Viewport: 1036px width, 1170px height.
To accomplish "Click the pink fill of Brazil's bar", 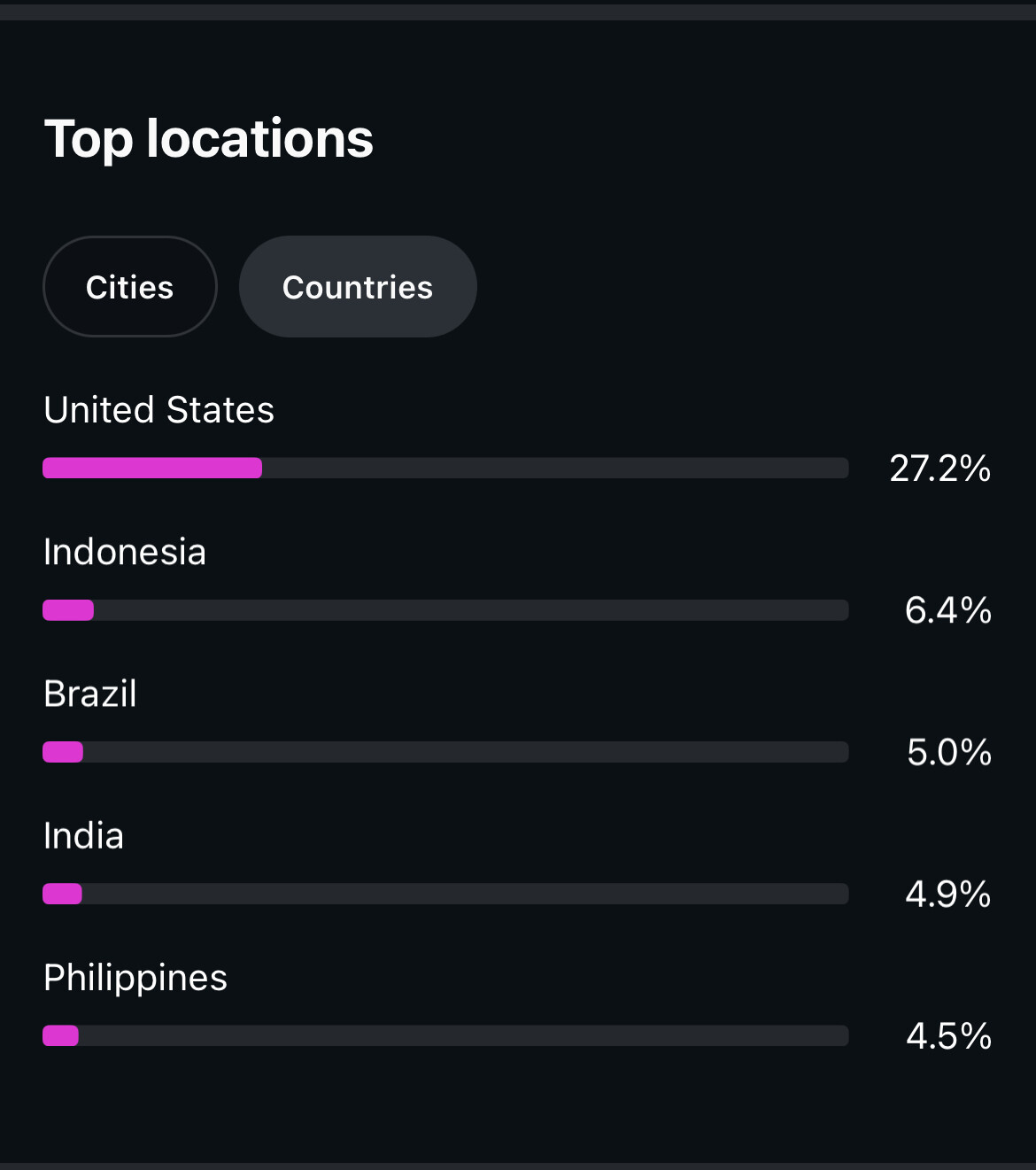I will point(63,752).
